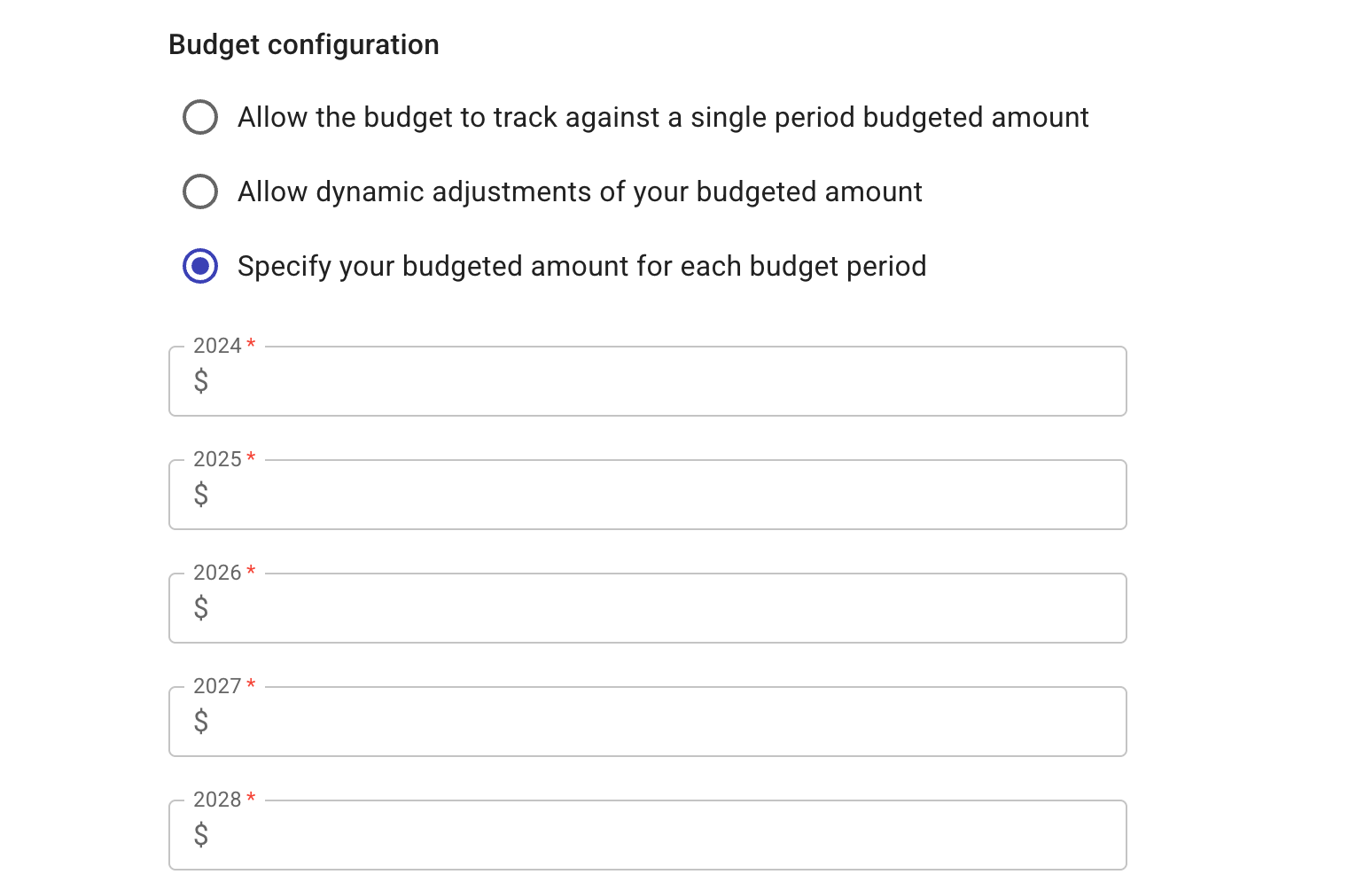The height and width of the screenshot is (890, 1372).
Task: Click the Budget configuration heading
Action: (x=304, y=44)
